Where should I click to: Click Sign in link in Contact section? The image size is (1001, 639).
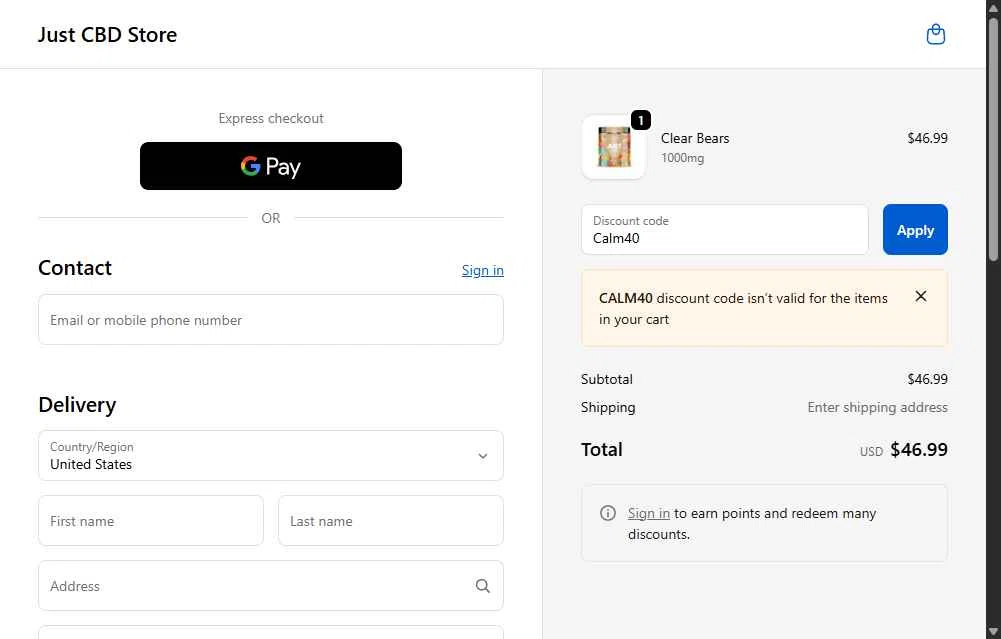click(482, 270)
